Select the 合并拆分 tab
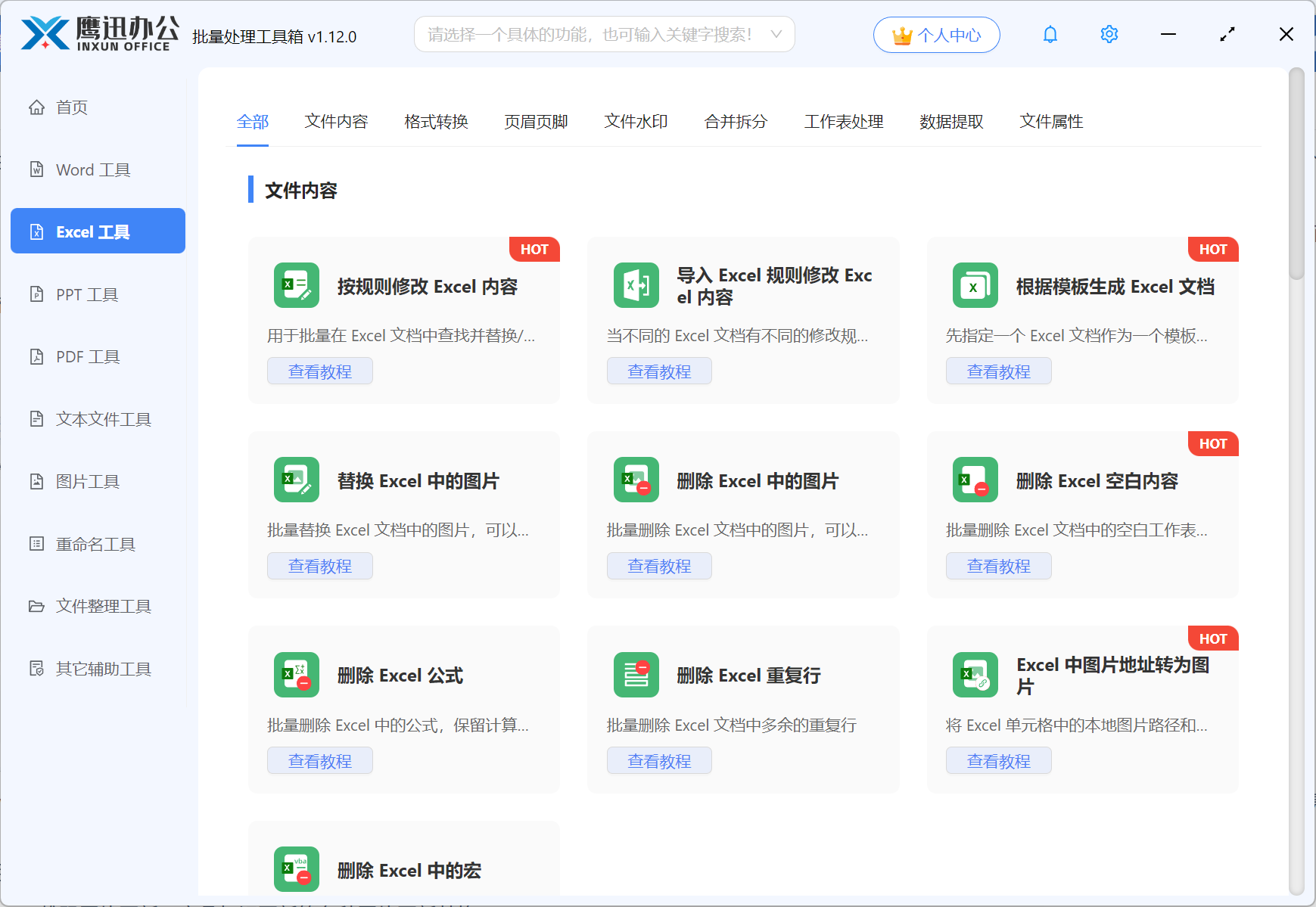This screenshot has width=1316, height=907. pyautogui.click(x=736, y=121)
